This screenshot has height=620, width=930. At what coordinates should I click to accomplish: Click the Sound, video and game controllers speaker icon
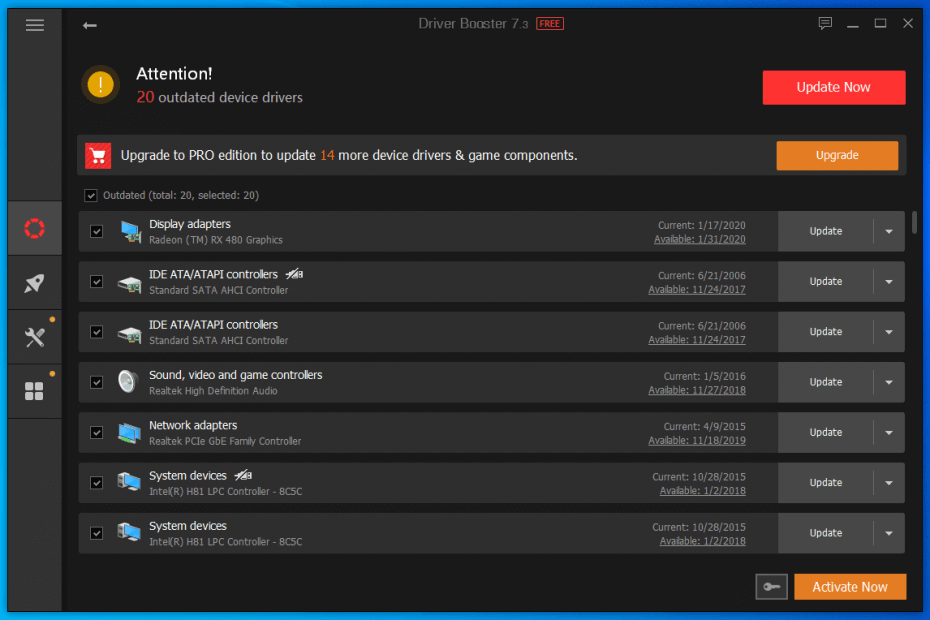pos(128,381)
